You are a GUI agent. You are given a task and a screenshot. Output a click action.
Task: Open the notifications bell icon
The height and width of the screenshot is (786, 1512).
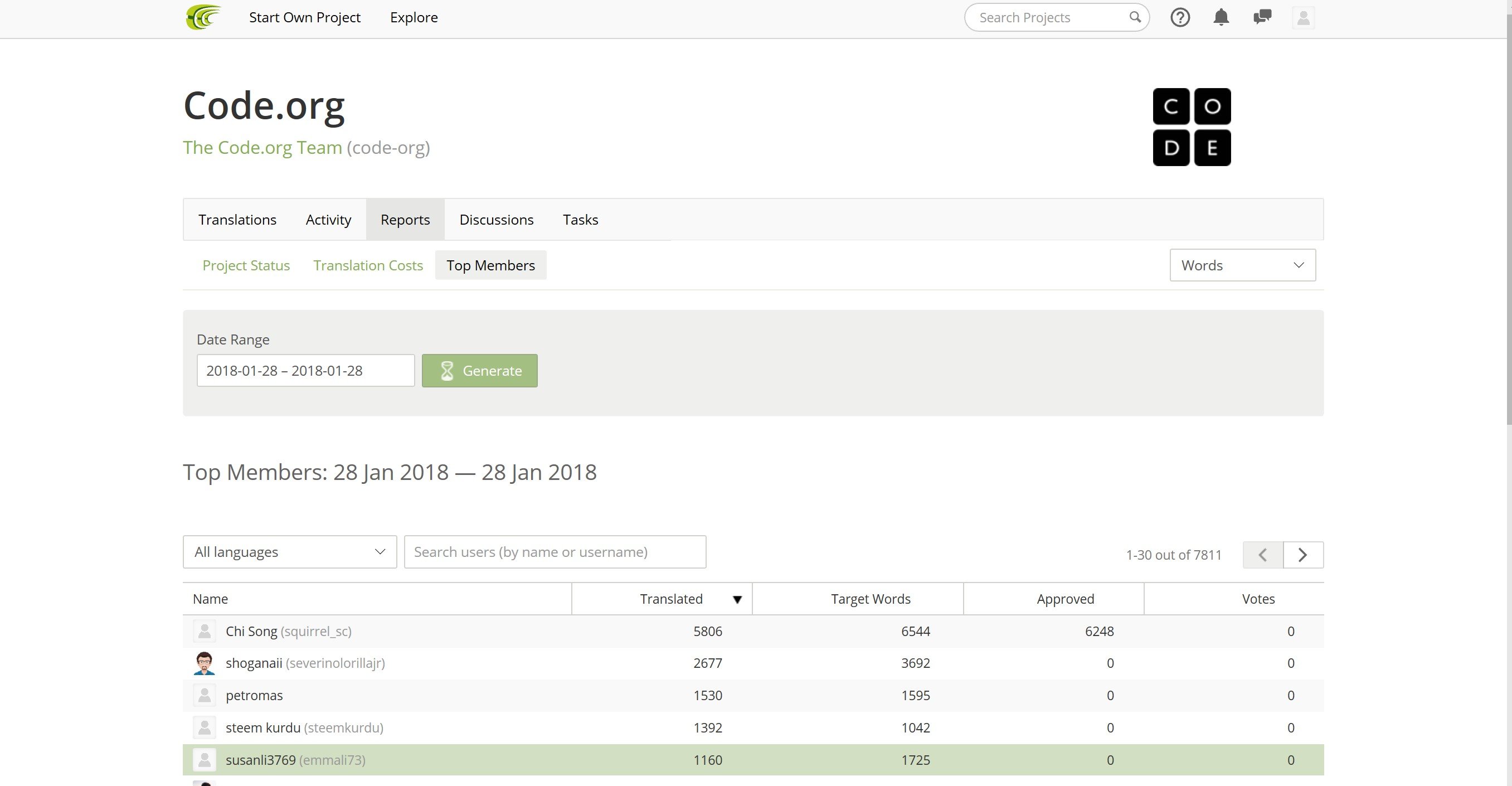1221,18
